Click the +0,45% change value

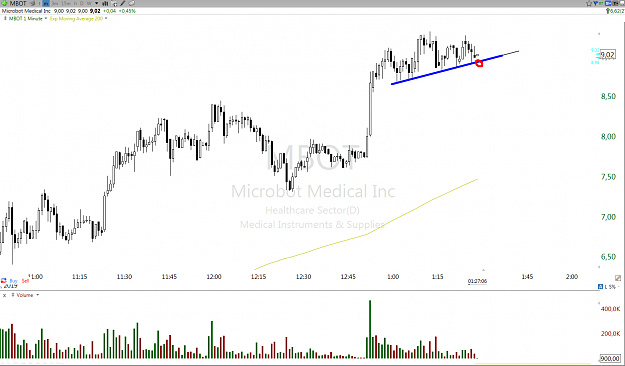(127, 11)
